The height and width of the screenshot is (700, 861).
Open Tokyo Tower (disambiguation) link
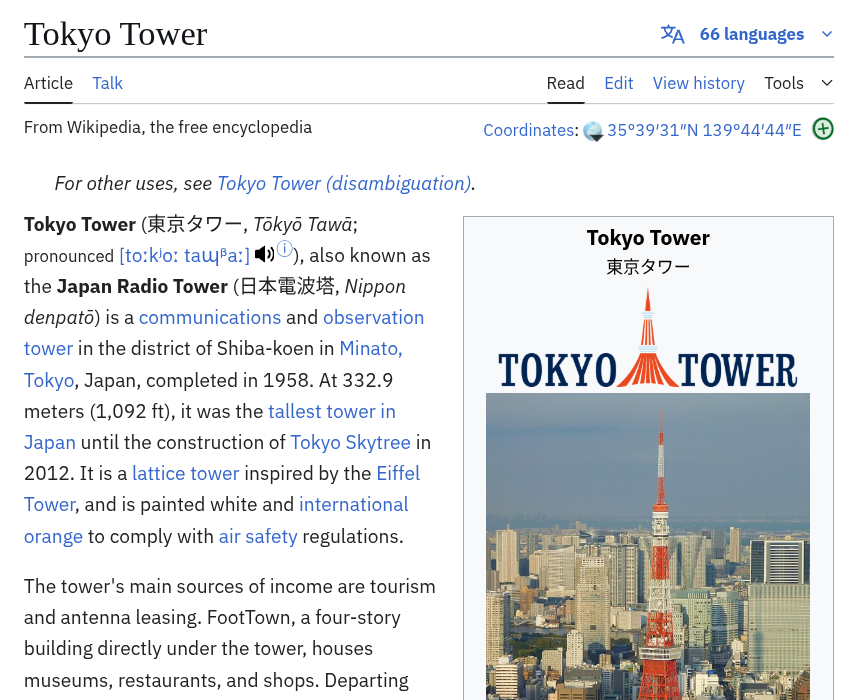tap(344, 183)
